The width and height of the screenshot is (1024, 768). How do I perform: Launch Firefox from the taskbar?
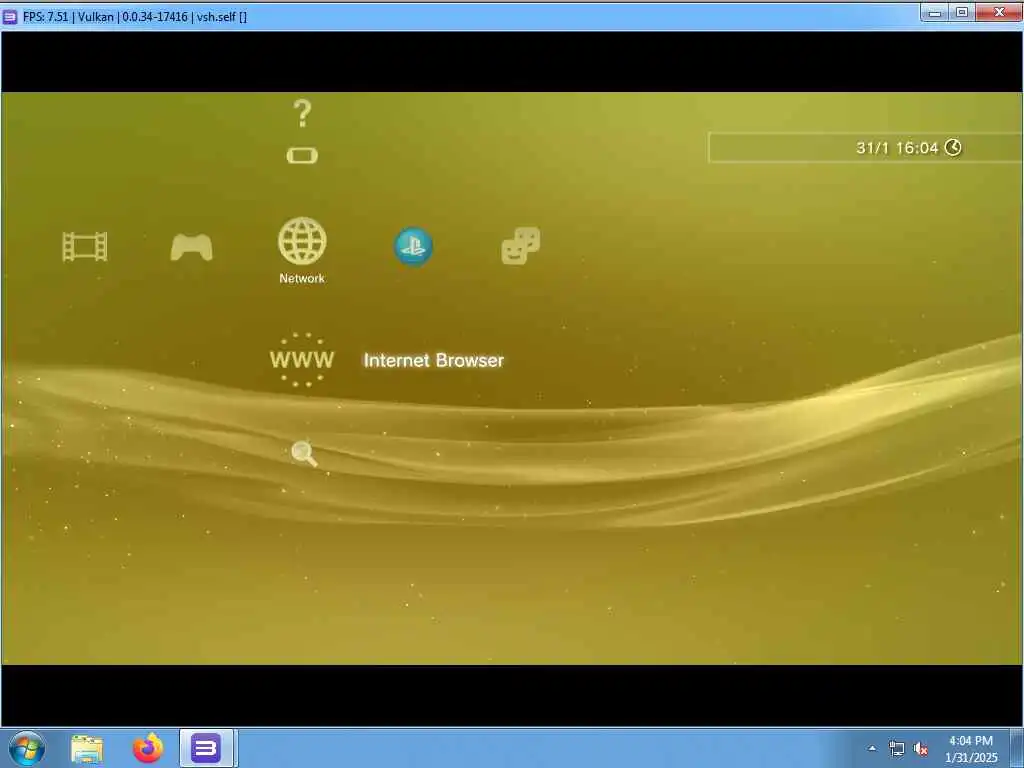[148, 748]
